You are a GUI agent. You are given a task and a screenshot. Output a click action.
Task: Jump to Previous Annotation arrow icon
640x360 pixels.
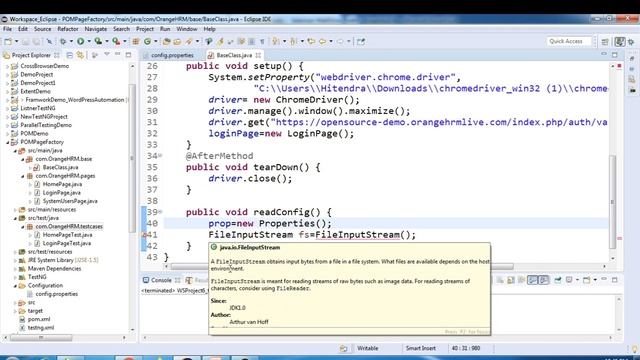(293, 41)
